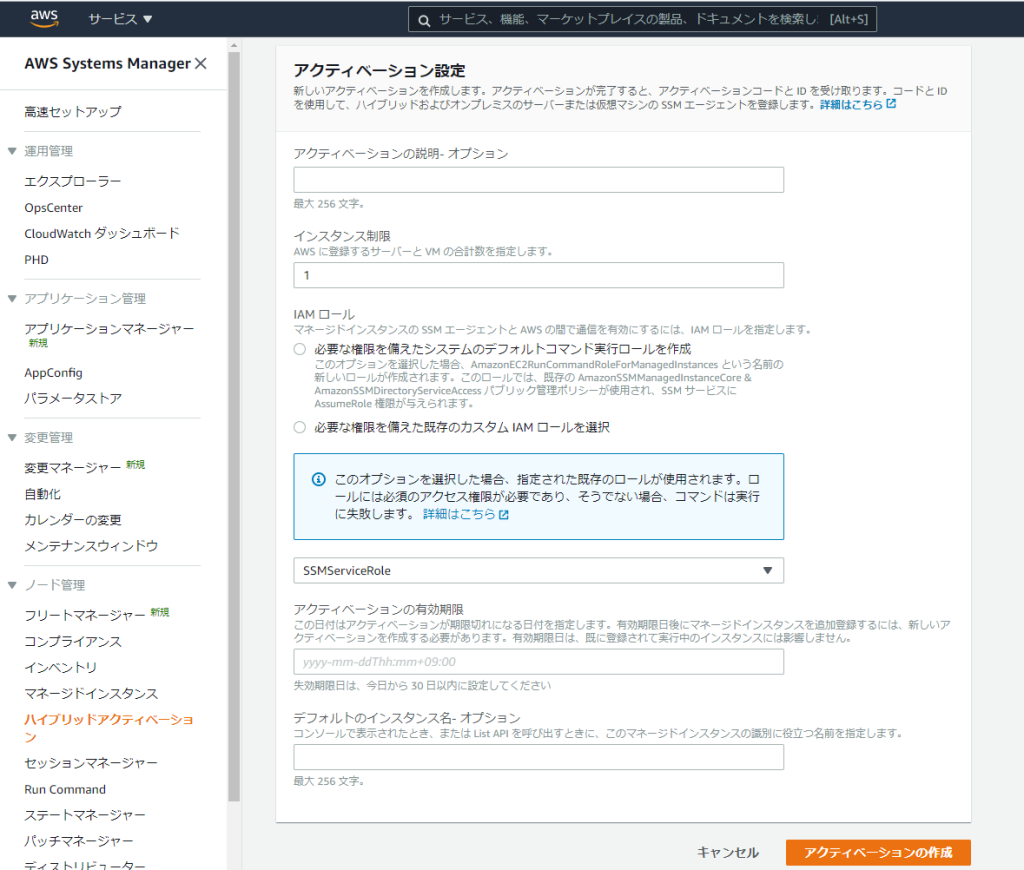
Task: Open 高速セットアップ in the sidebar
Action: [72, 112]
